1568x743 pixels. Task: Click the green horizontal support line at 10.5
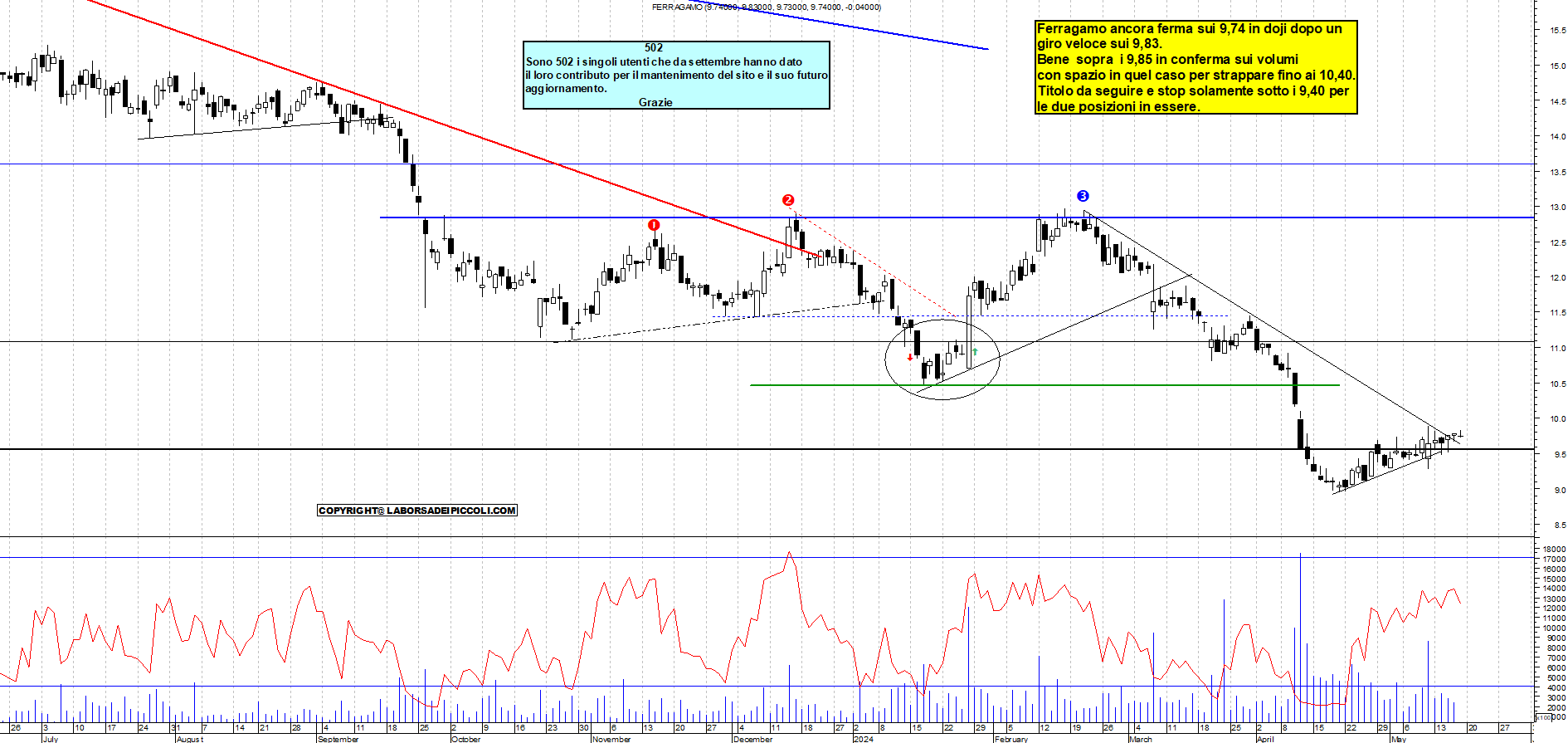point(1045,385)
